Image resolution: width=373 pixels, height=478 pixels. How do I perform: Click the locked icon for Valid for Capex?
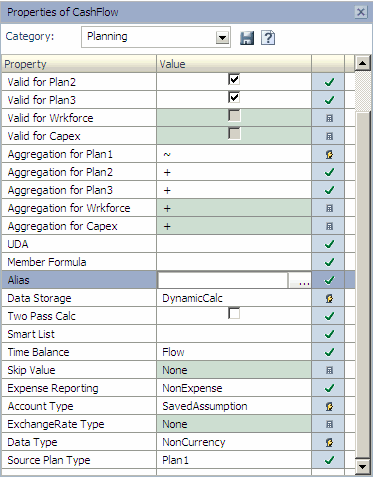[329, 136]
